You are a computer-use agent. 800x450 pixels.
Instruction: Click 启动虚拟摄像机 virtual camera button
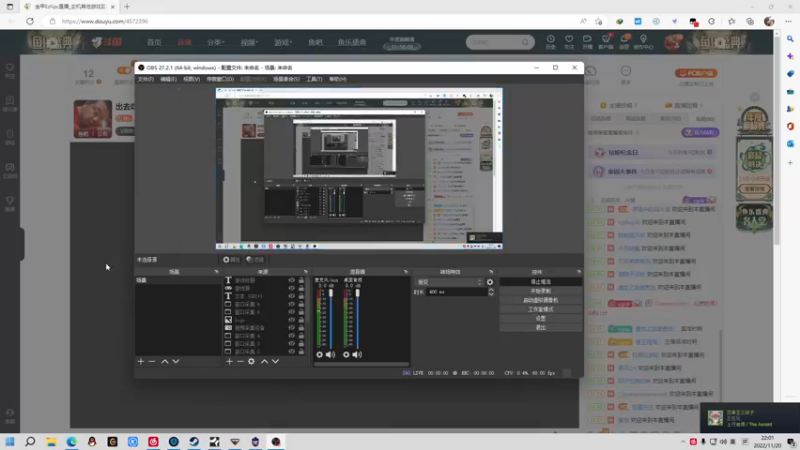click(541, 300)
